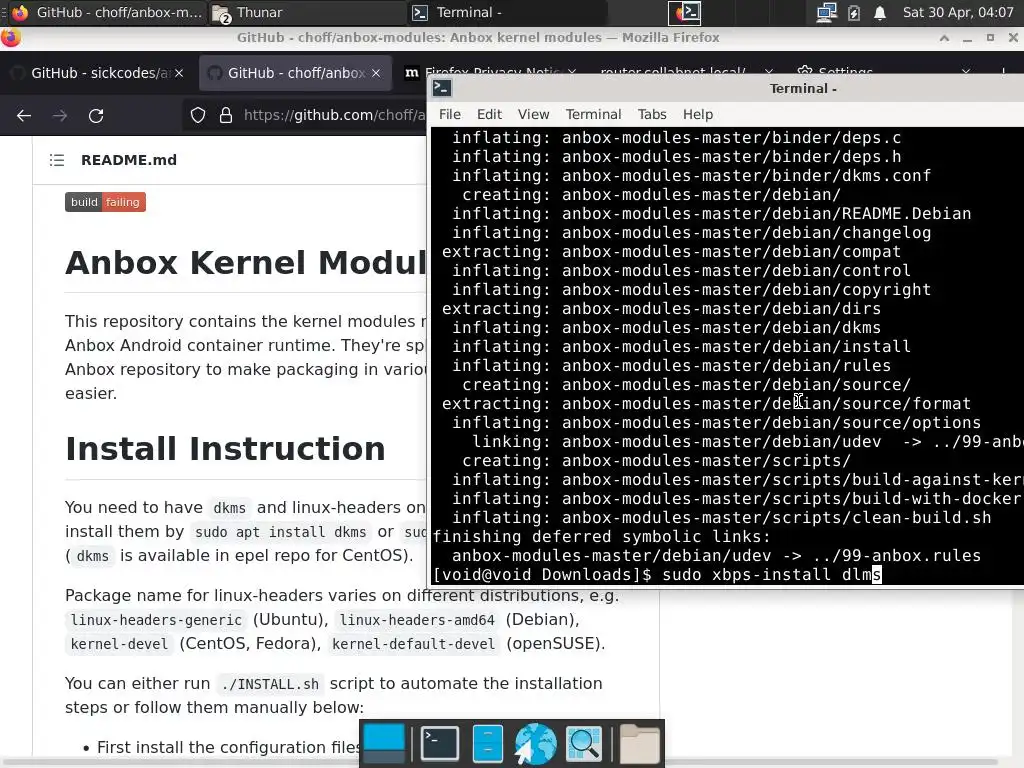
Task: Click the Firefox forward arrow
Action: [x=60, y=116]
